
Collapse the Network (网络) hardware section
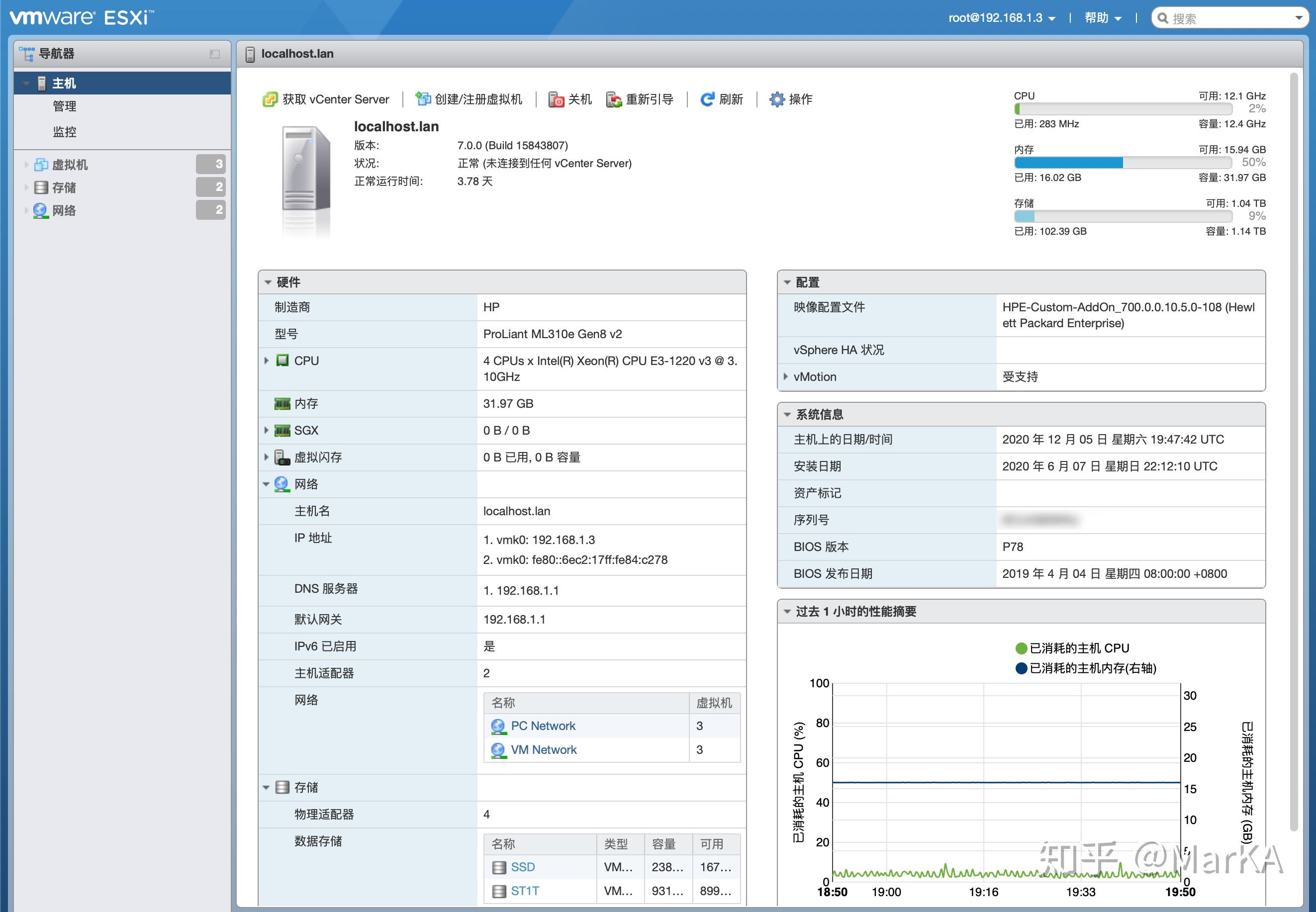(x=266, y=484)
